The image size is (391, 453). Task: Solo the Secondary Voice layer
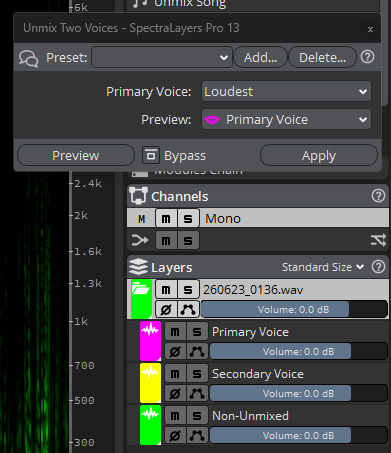click(x=197, y=374)
